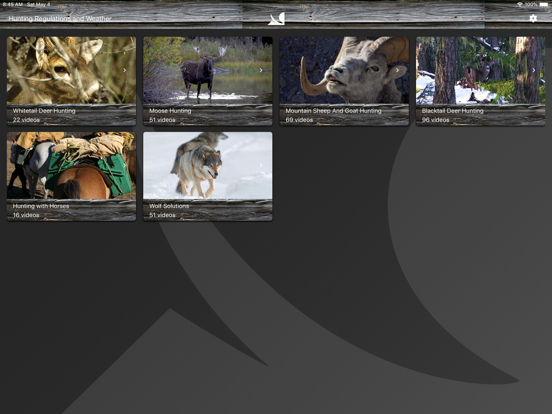Screen dimensions: 552x414
Task: Open Wolf Solutions thumbnail image
Action: [208, 165]
